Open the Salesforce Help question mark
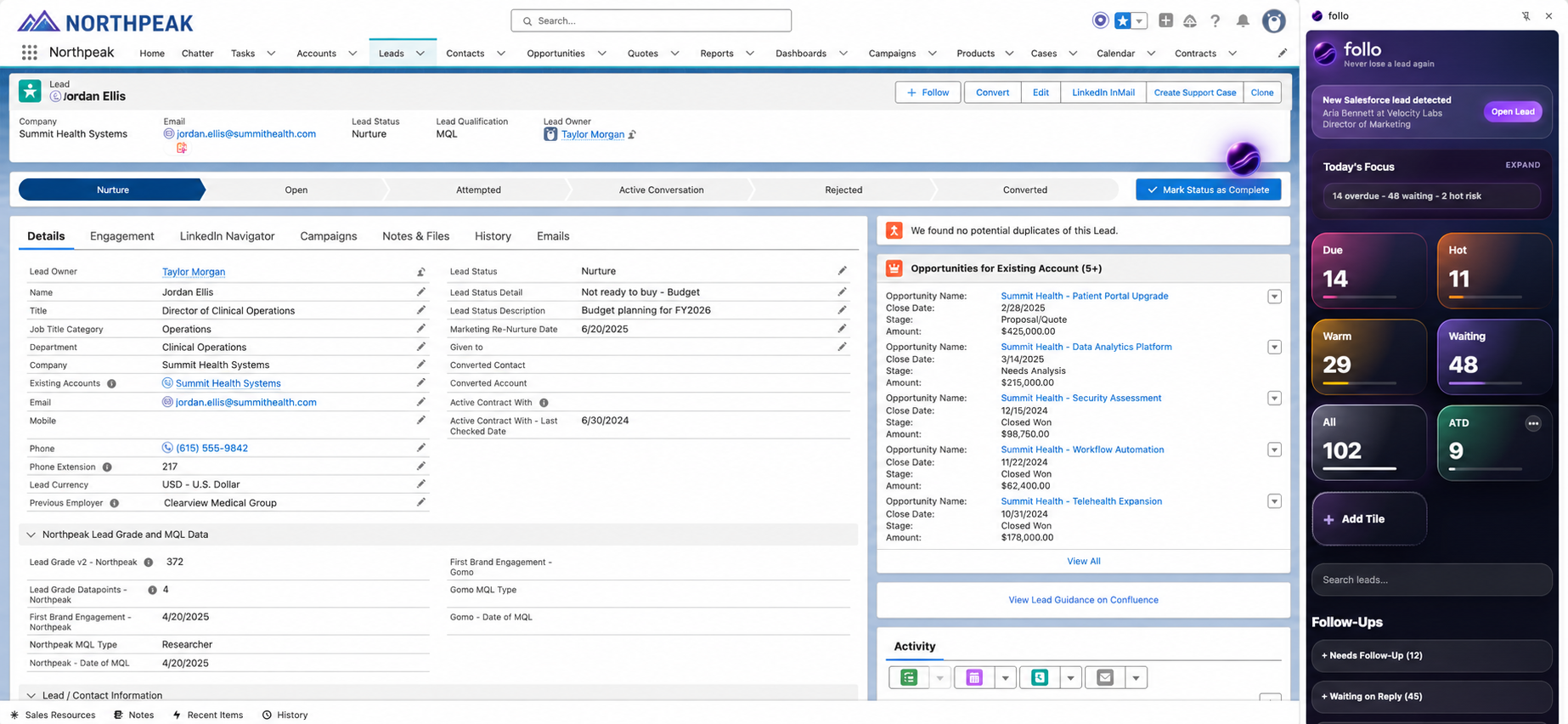Image resolution: width=1568 pixels, height=724 pixels. click(x=1215, y=20)
